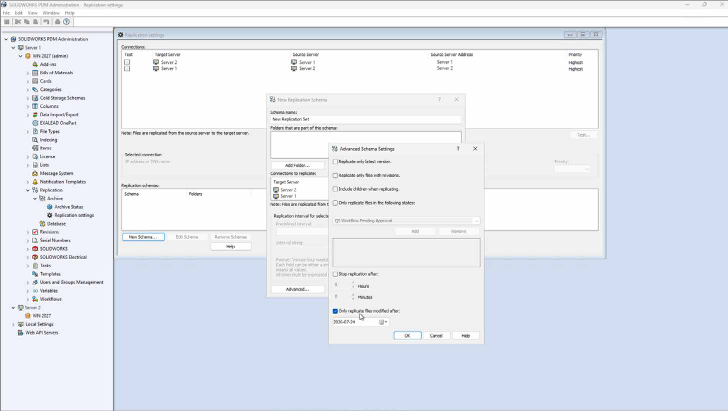Check Only replicate files in following states
728x411 pixels.
[335, 203]
